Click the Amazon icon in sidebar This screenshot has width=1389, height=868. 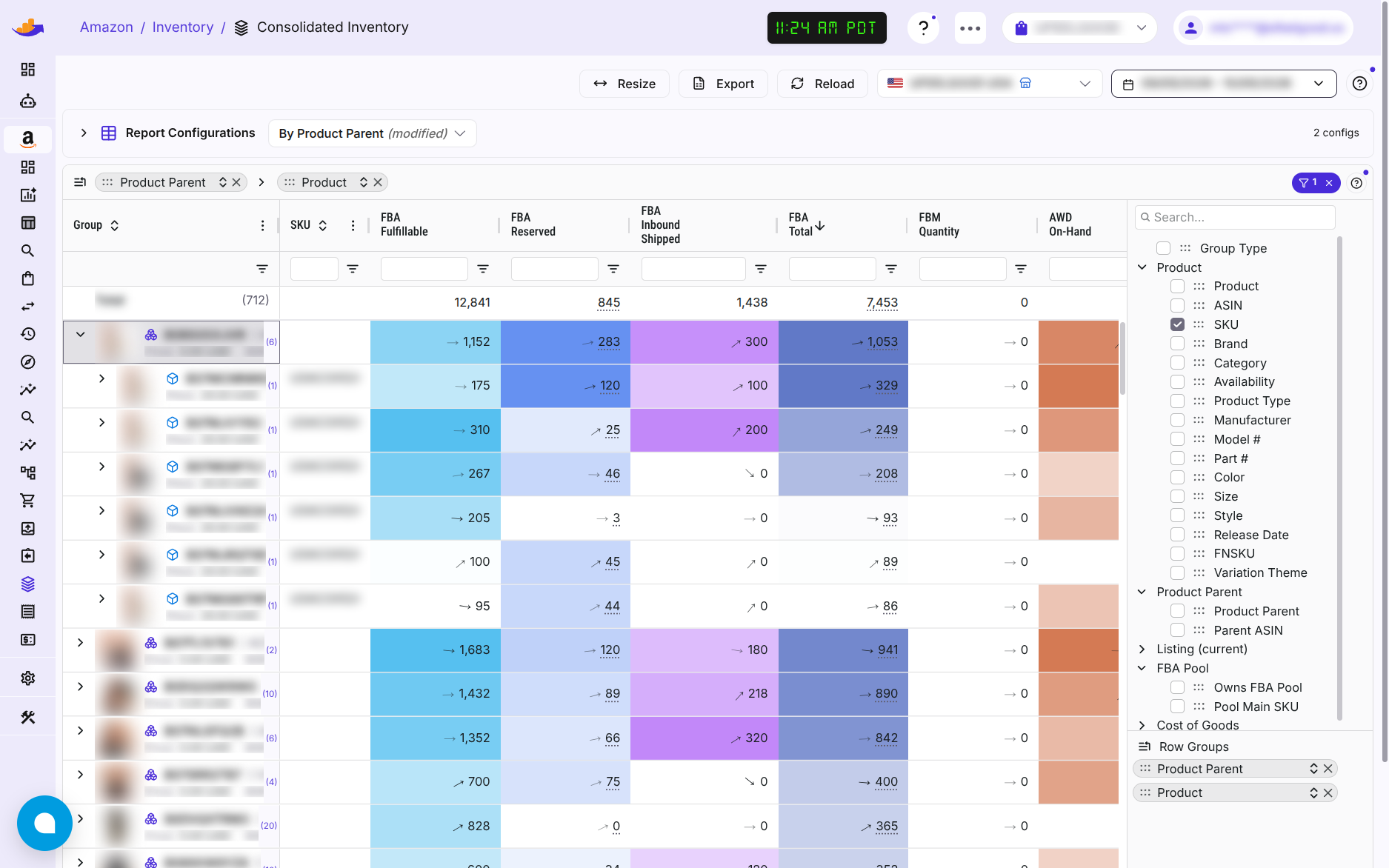[x=27, y=139]
